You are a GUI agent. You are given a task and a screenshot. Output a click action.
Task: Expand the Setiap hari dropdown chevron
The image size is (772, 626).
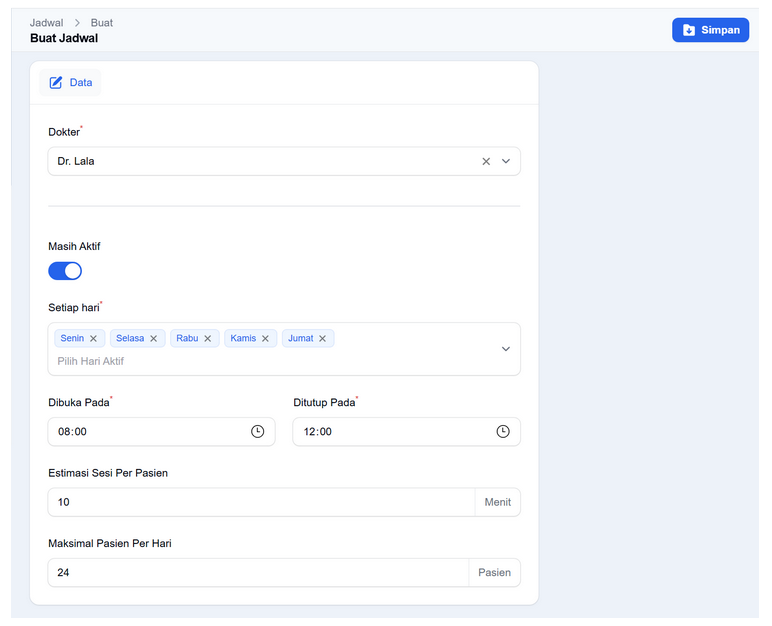506,349
